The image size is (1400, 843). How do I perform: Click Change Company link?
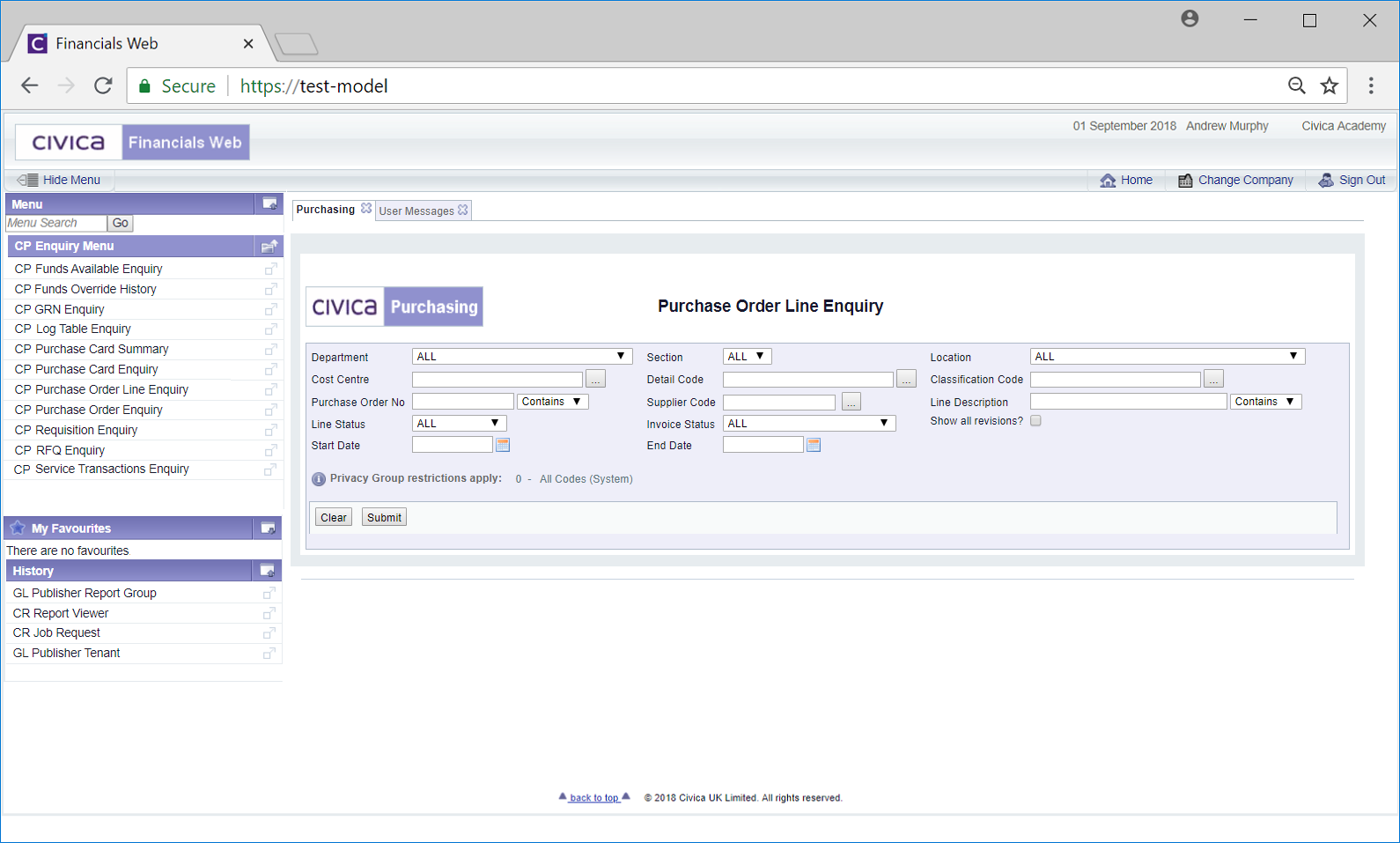[1235, 180]
